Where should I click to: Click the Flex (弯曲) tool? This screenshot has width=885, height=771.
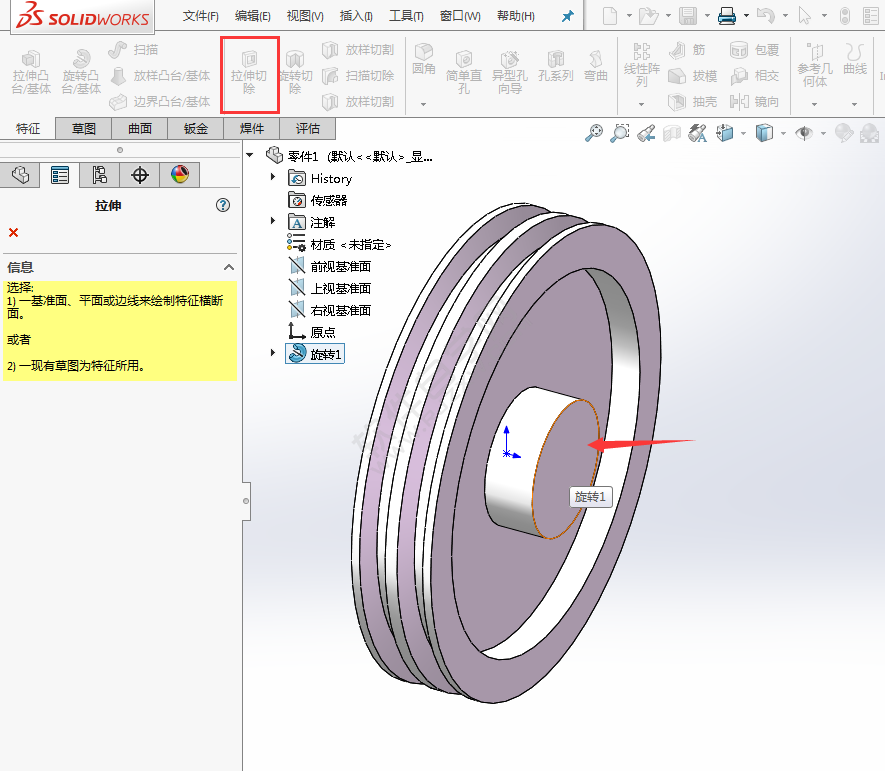tap(595, 67)
